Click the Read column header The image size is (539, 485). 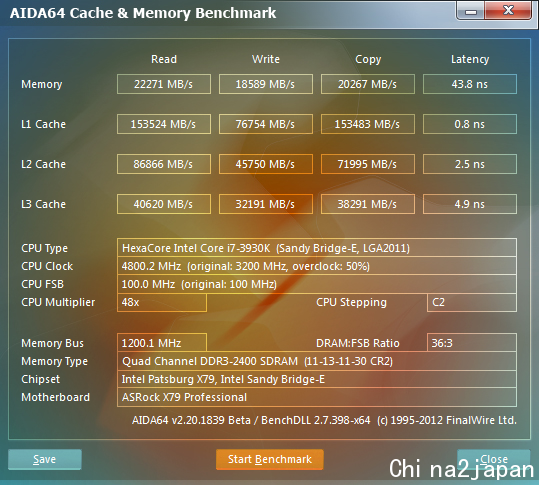[x=164, y=59]
